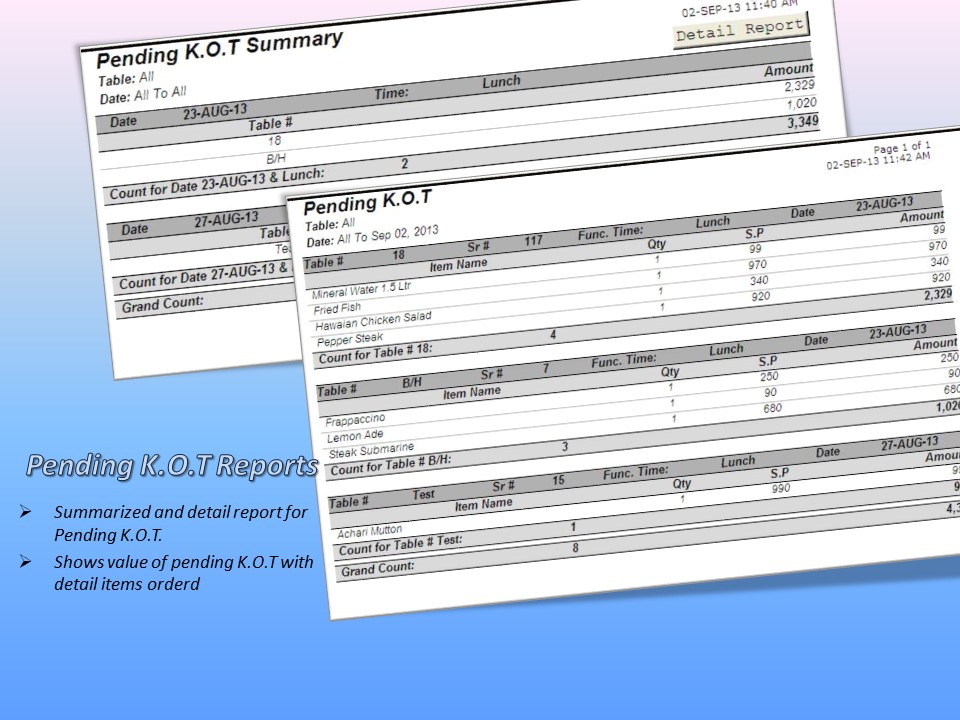960x720 pixels.
Task: Click the 27-AUG-13 date in summary report
Action: 227,219
